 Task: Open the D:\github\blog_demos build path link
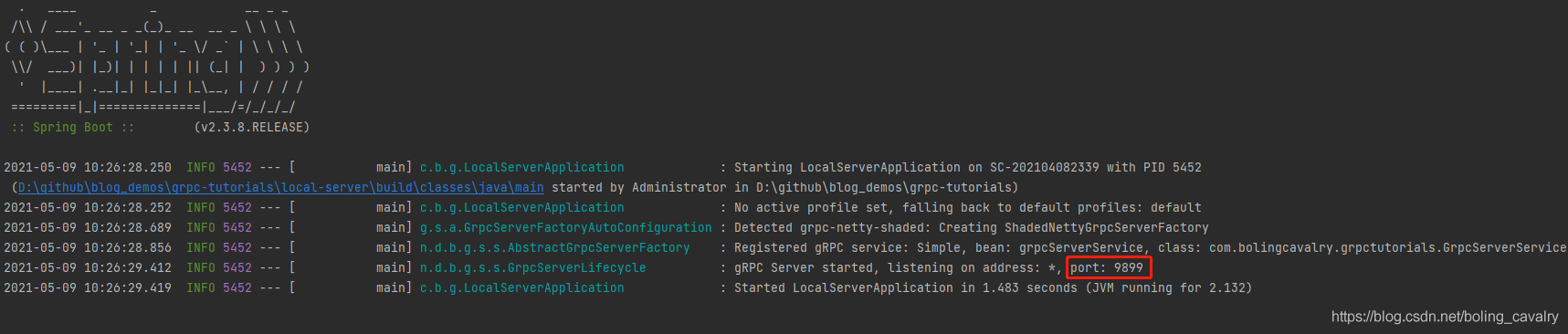click(x=281, y=187)
